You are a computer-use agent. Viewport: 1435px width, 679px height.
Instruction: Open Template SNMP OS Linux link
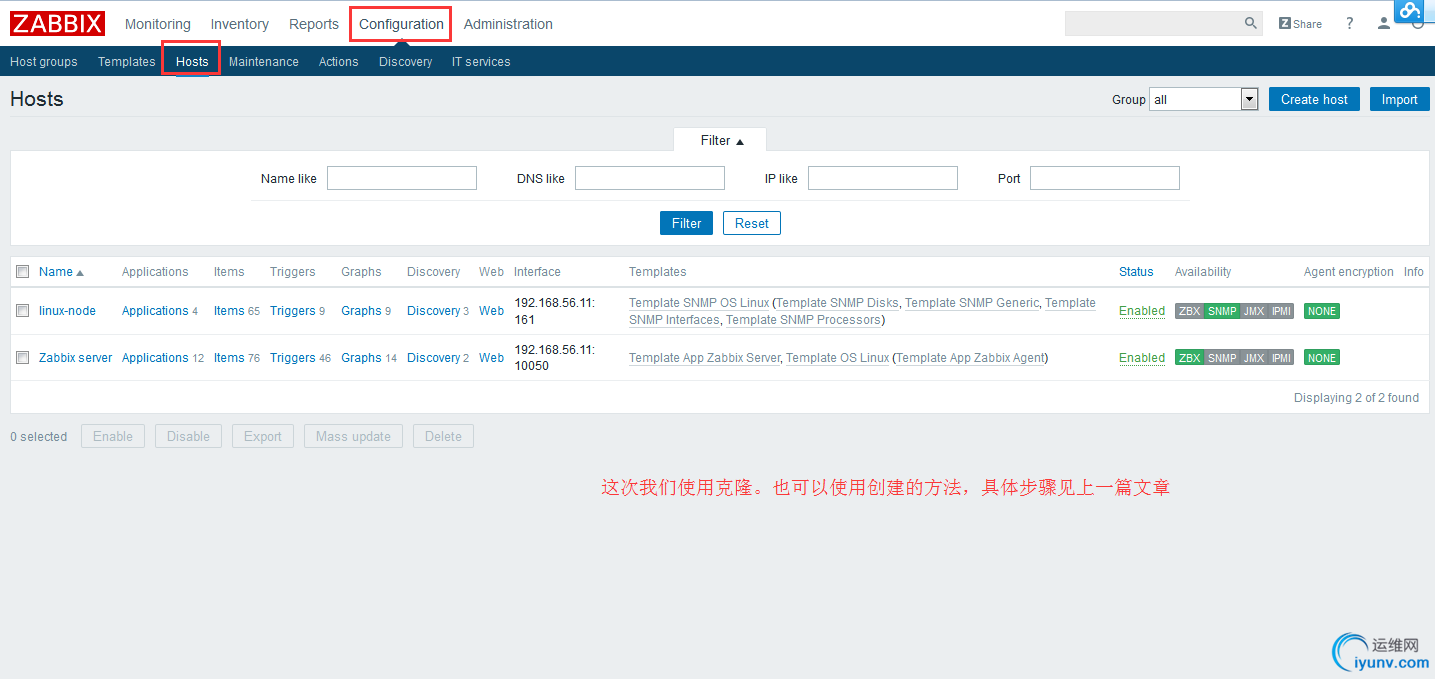tap(699, 303)
